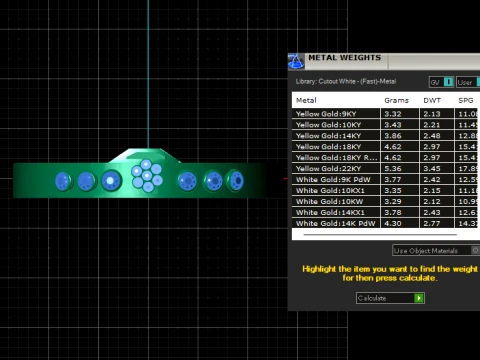Click the Calculate button

tap(390, 298)
